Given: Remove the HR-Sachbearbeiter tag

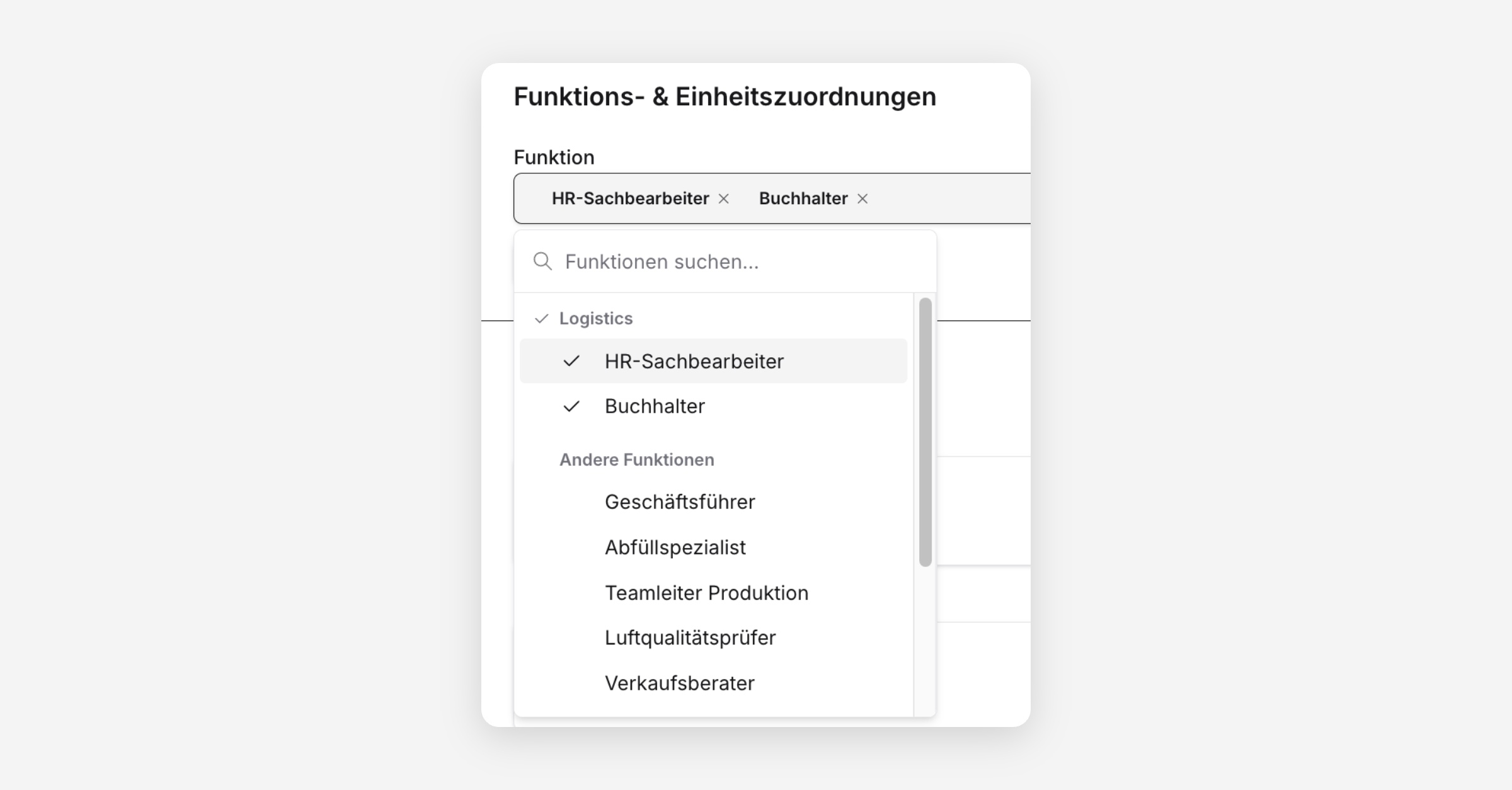Looking at the screenshot, I should (724, 198).
